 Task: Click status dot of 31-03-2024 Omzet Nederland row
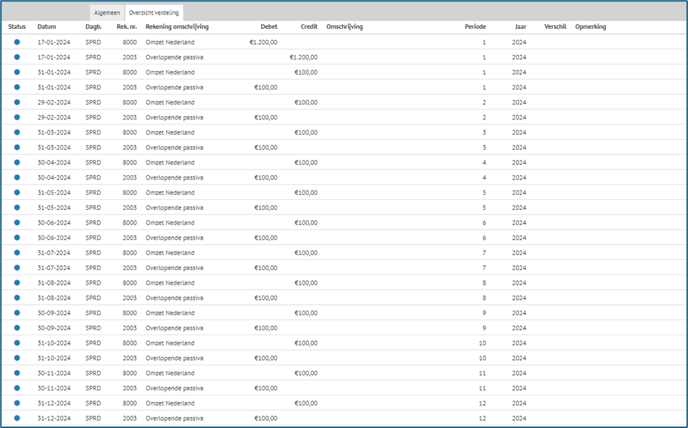click(x=17, y=132)
